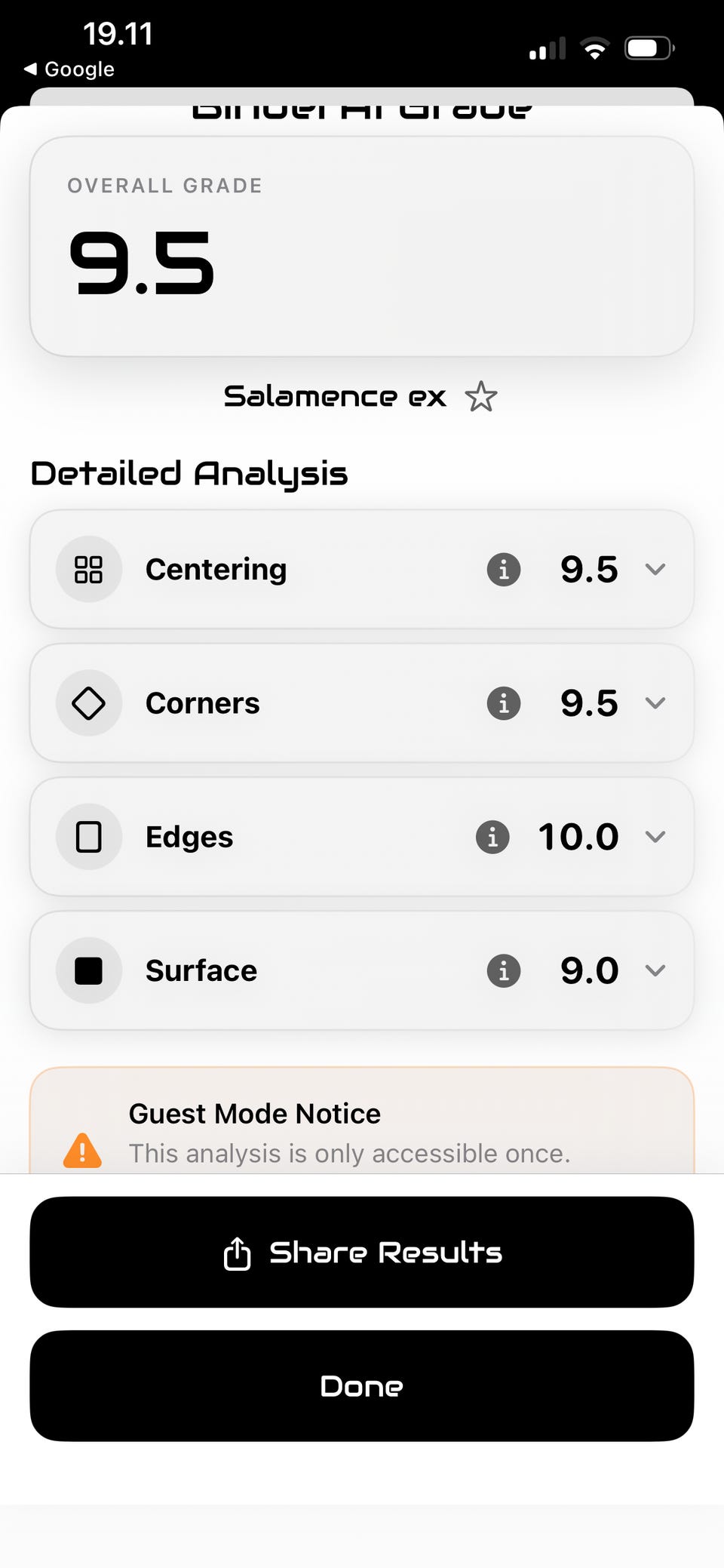Viewport: 724px width, 1568px height.
Task: Expand the Edges details chevron
Action: coord(655,837)
